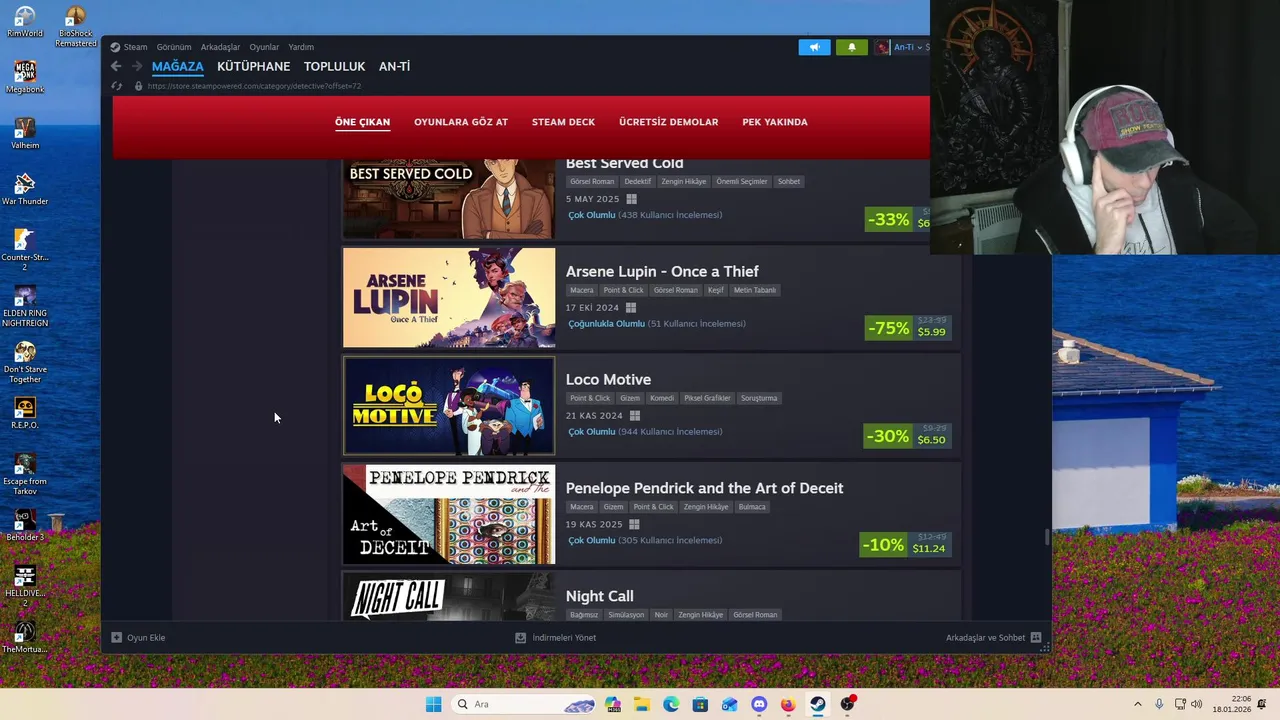Go forward using the Steam forward arrow

[x=137, y=66]
